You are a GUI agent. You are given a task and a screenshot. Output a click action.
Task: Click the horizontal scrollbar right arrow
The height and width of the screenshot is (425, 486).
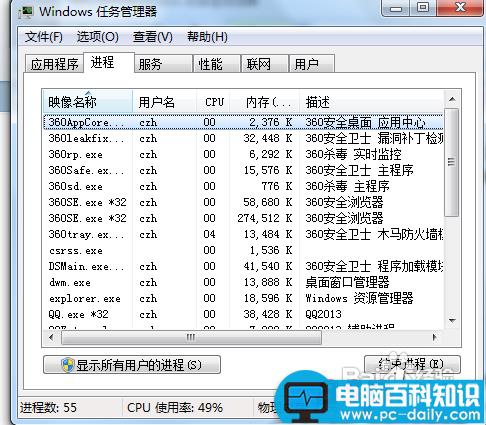coord(434,337)
